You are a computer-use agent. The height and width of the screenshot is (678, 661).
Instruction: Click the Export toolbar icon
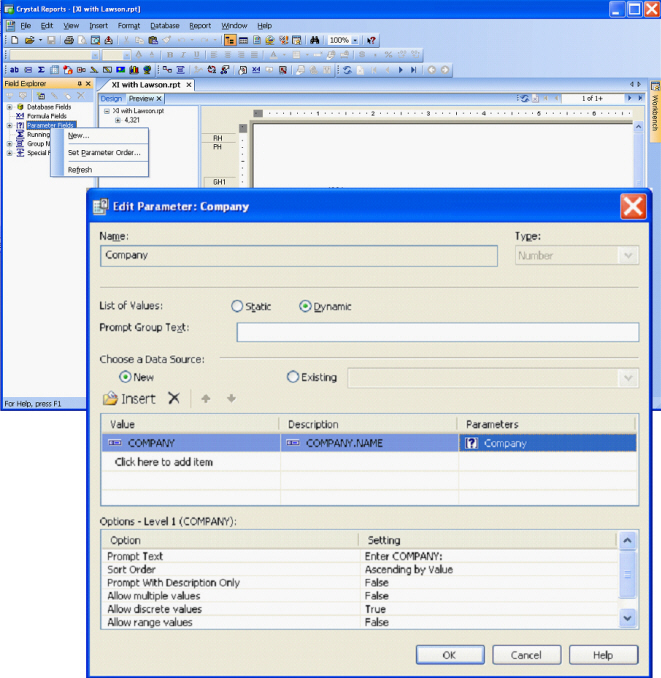(109, 40)
